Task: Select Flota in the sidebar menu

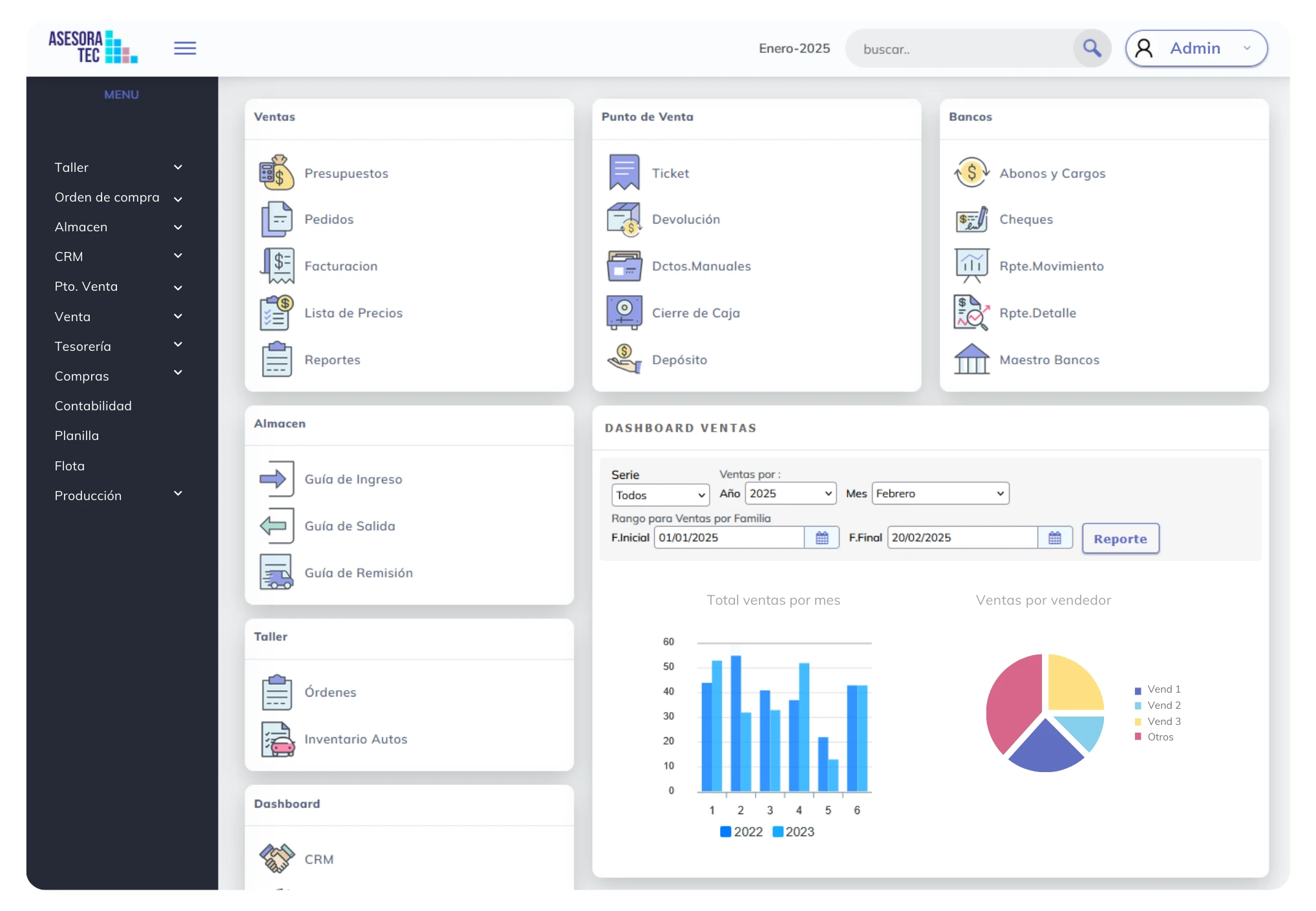Action: click(70, 466)
